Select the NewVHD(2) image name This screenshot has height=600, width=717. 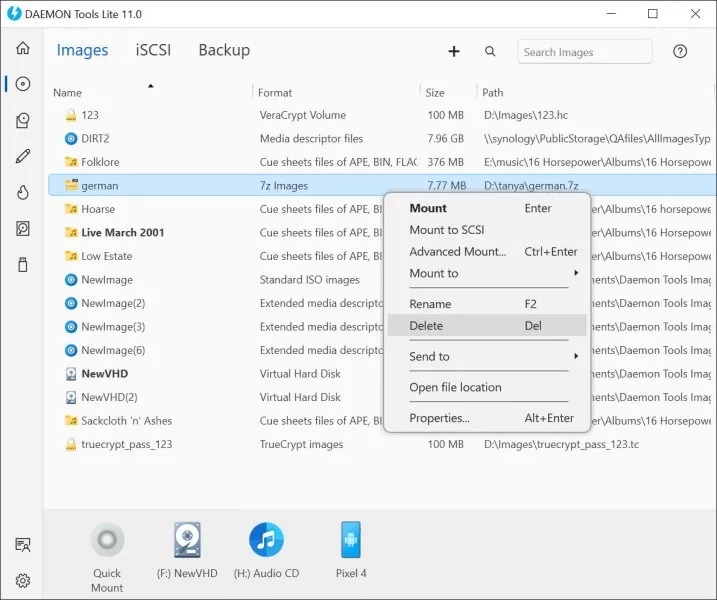coord(109,397)
